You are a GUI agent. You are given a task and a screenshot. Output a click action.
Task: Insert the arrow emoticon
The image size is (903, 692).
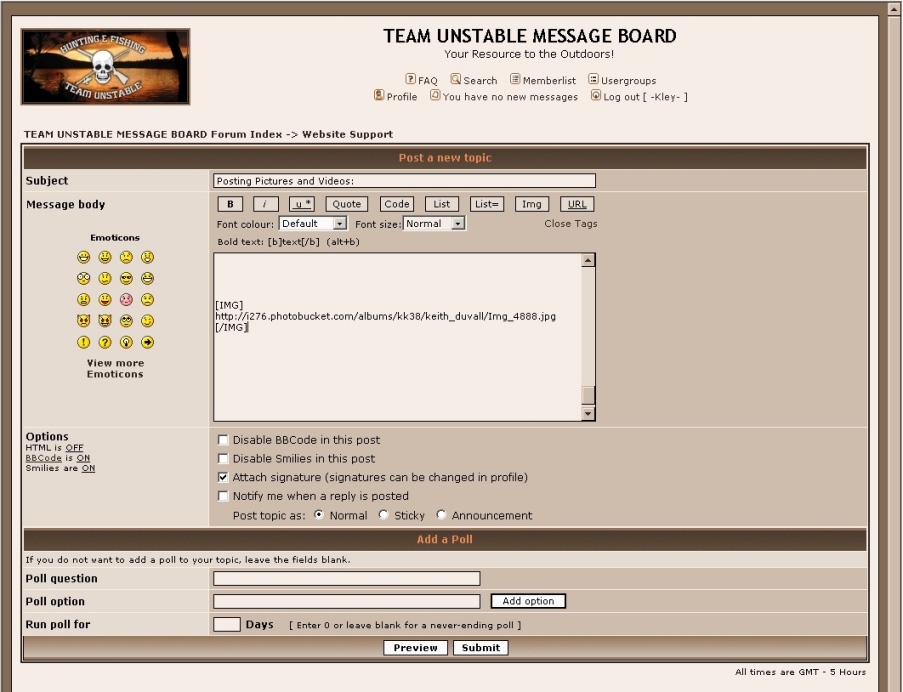coord(148,342)
